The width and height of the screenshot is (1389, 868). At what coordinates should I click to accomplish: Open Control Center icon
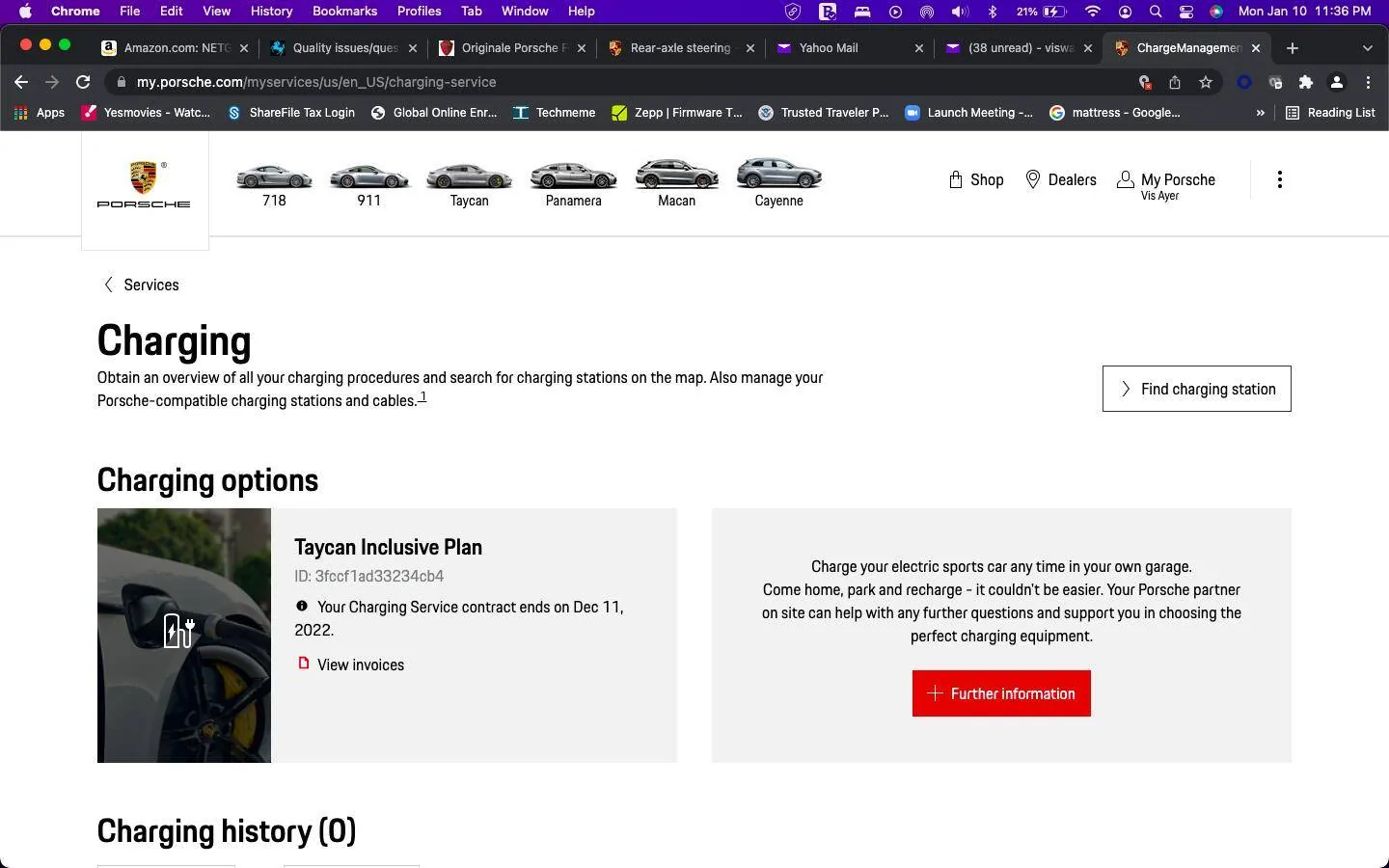1186,12
